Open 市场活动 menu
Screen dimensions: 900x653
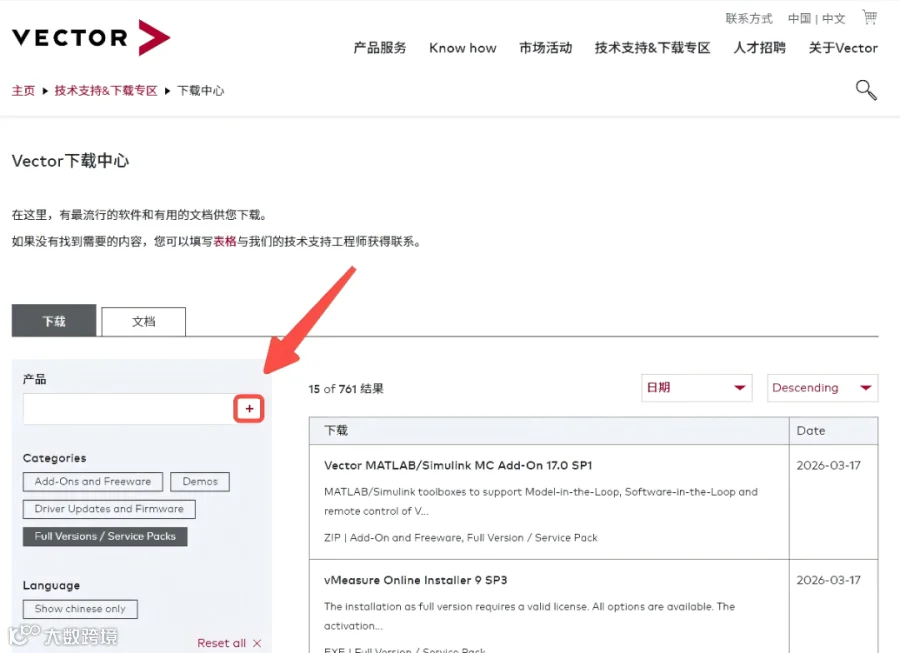pyautogui.click(x=545, y=48)
